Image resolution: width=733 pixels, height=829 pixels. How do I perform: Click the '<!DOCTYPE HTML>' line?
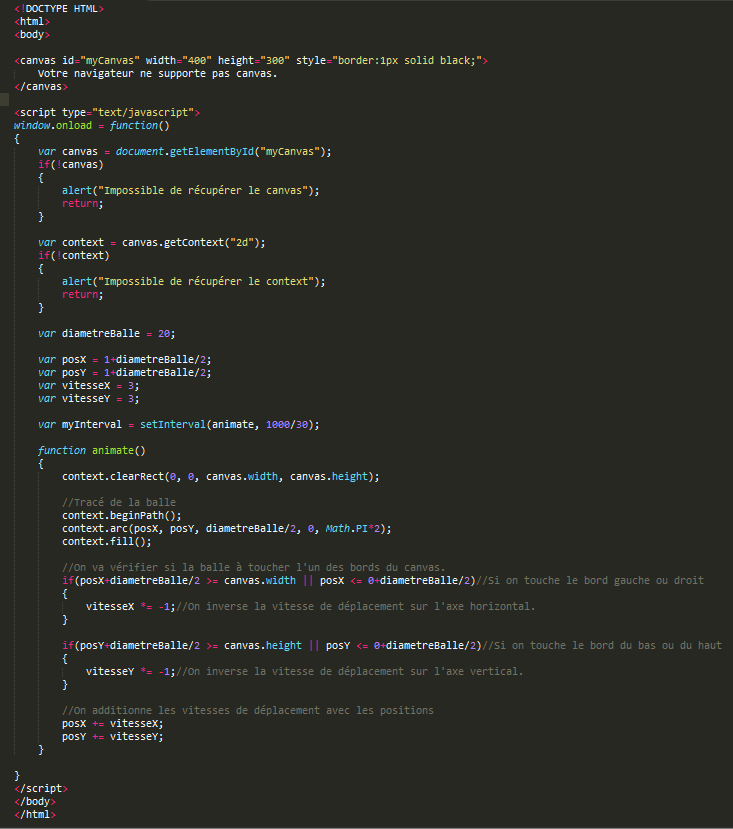click(x=59, y=9)
